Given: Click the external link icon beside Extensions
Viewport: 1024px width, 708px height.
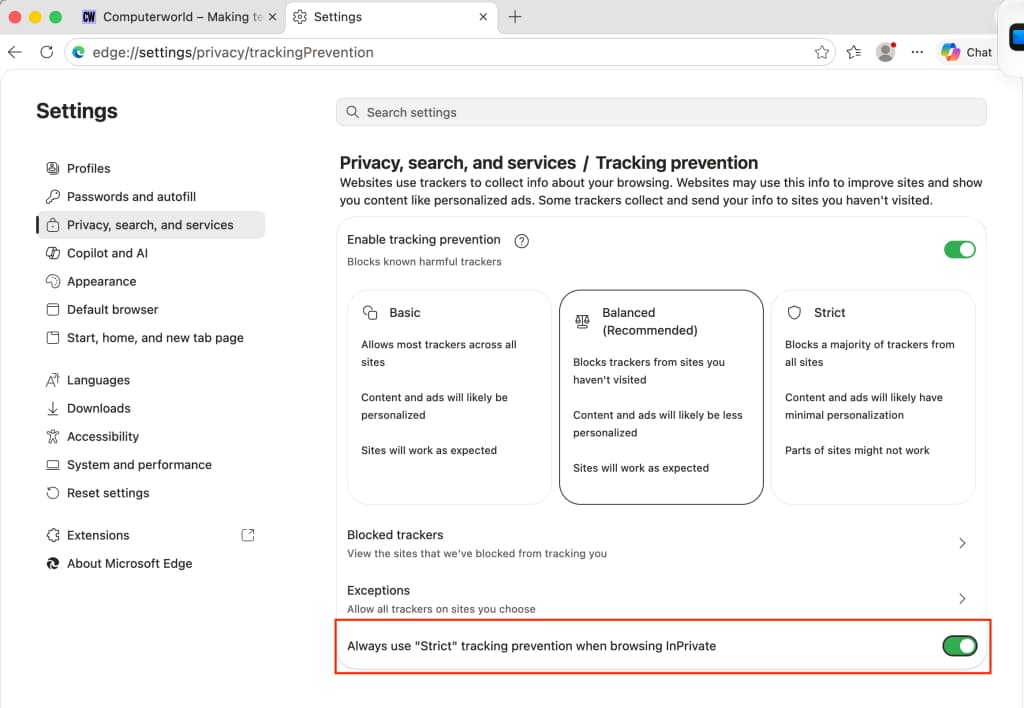Looking at the screenshot, I should click(248, 536).
